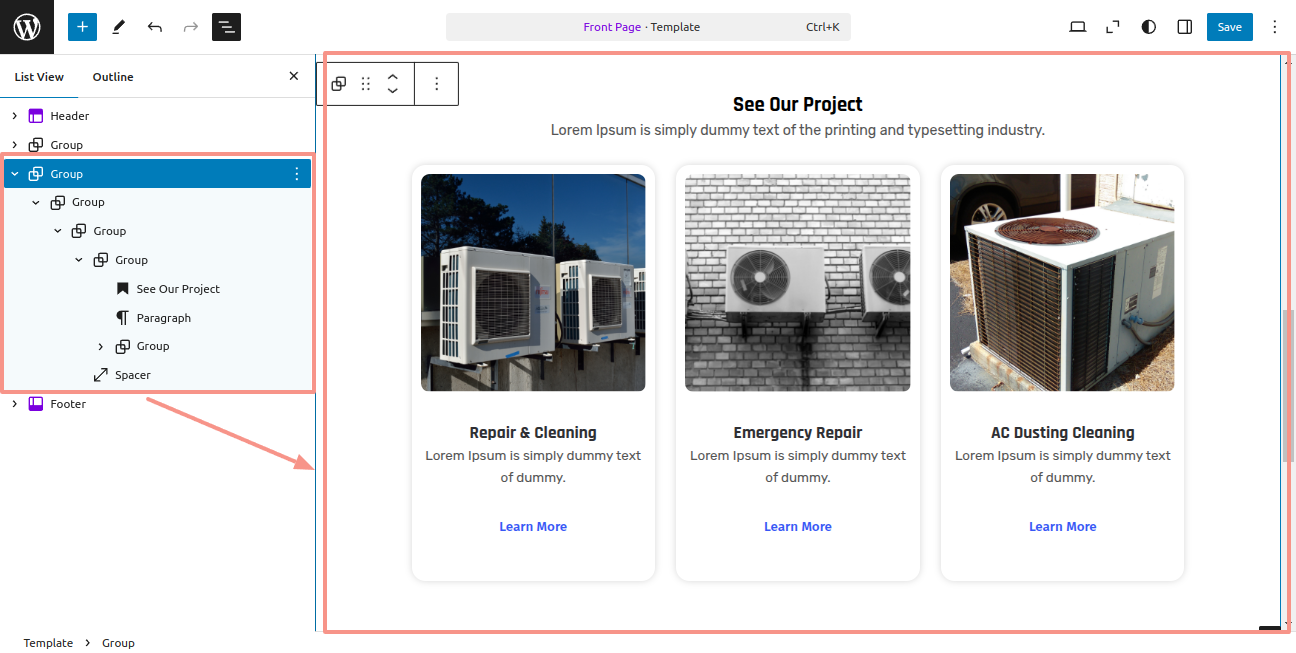Click the Template breadcrumb item
1296x653 pixels.
(48, 643)
